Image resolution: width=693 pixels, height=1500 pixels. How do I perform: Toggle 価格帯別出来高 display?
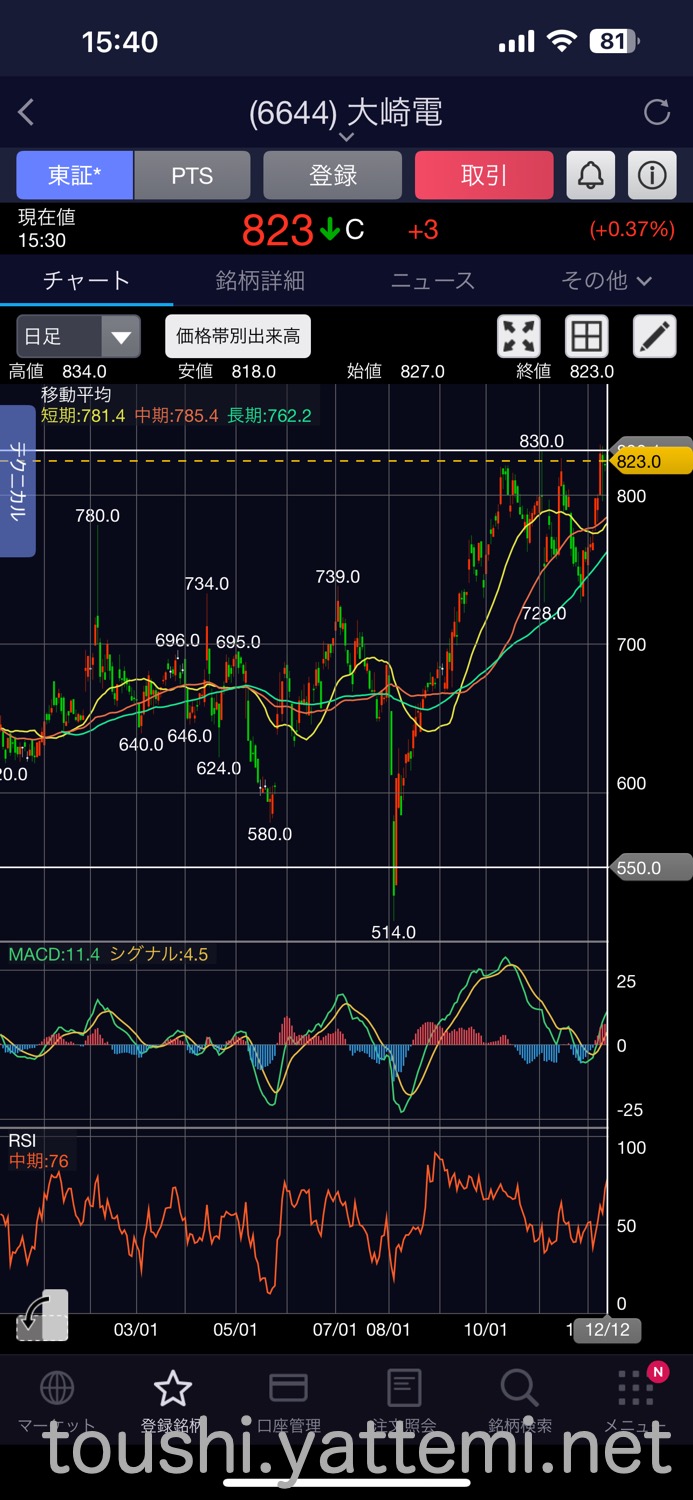(238, 337)
